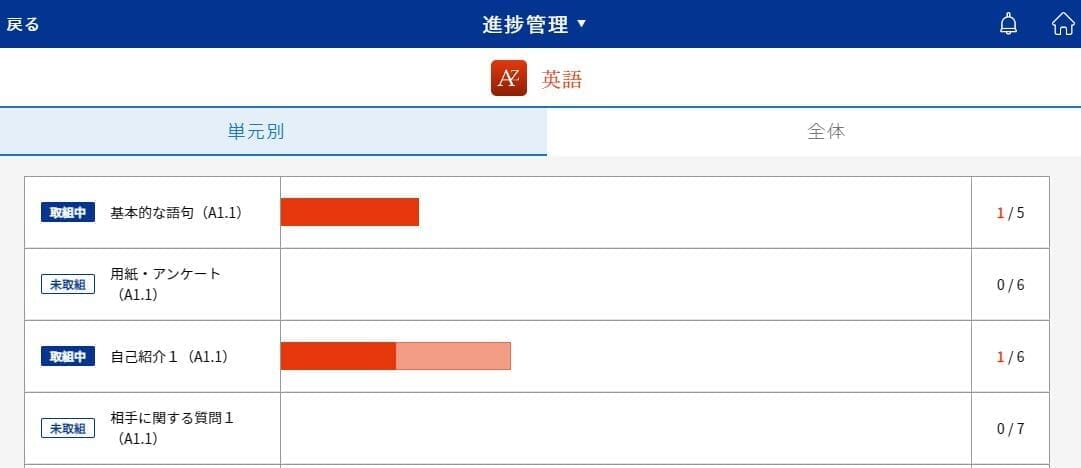
Task: Click the 1 / 5 score count
Action: tap(1011, 212)
